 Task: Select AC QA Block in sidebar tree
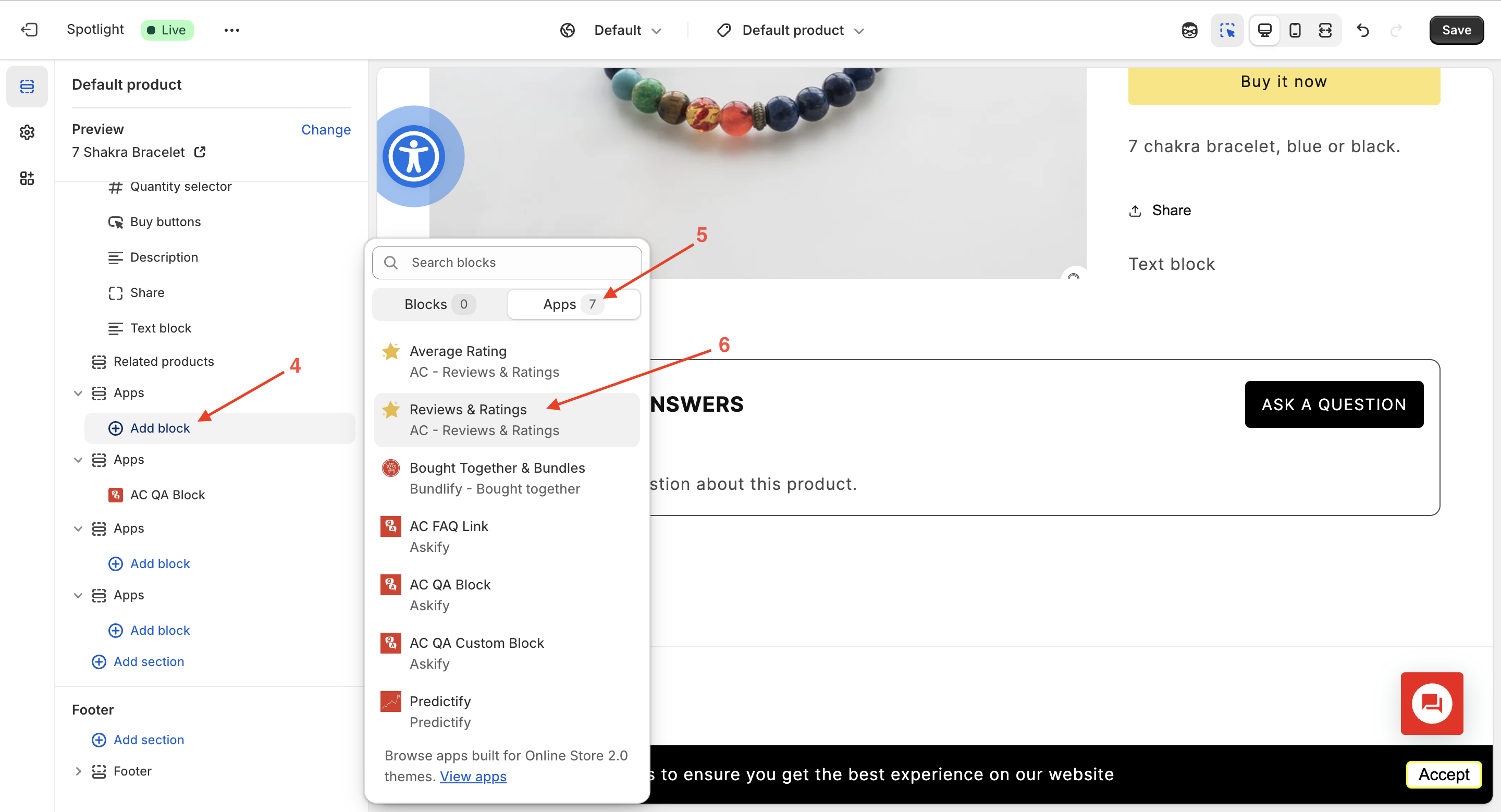coord(167,495)
